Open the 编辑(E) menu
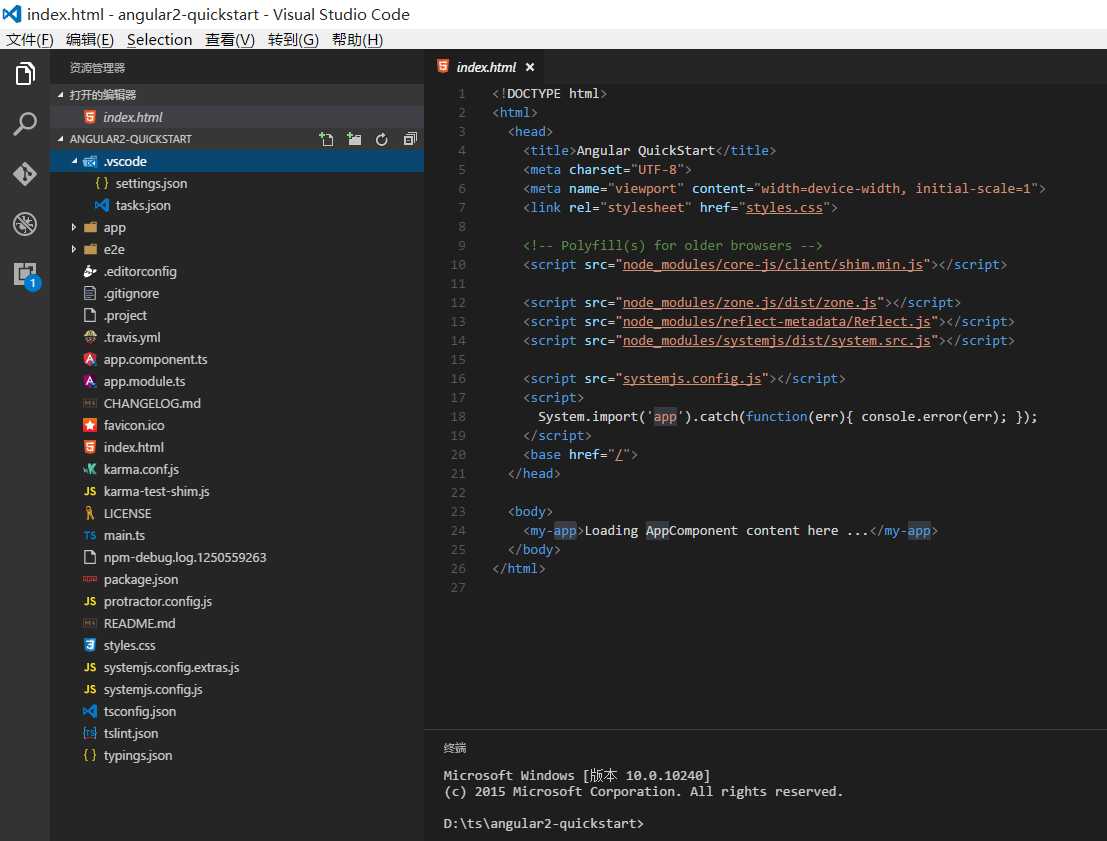Viewport: 1107px width, 841px height. (90, 40)
